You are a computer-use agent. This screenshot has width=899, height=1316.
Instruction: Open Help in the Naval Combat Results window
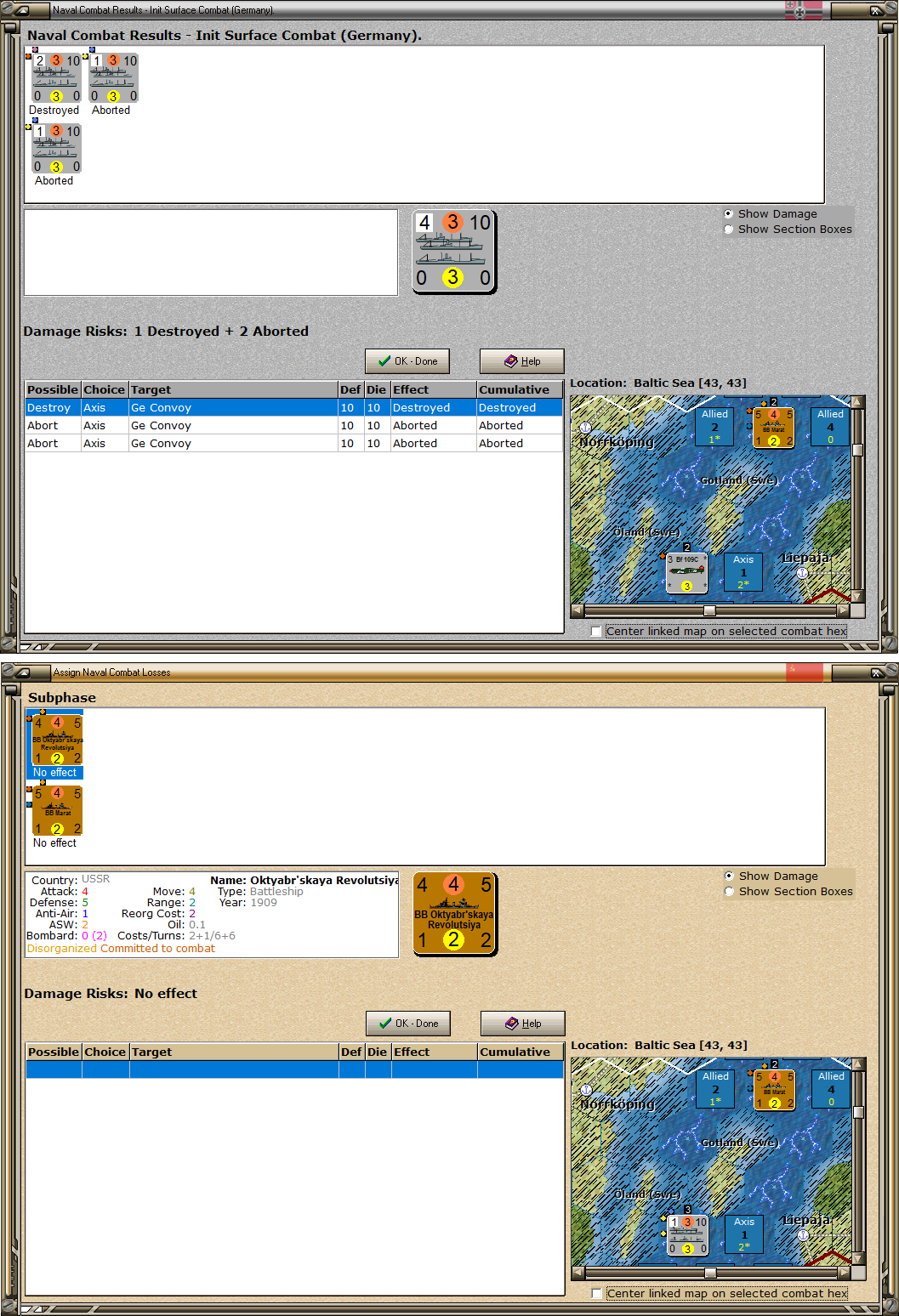(522, 361)
